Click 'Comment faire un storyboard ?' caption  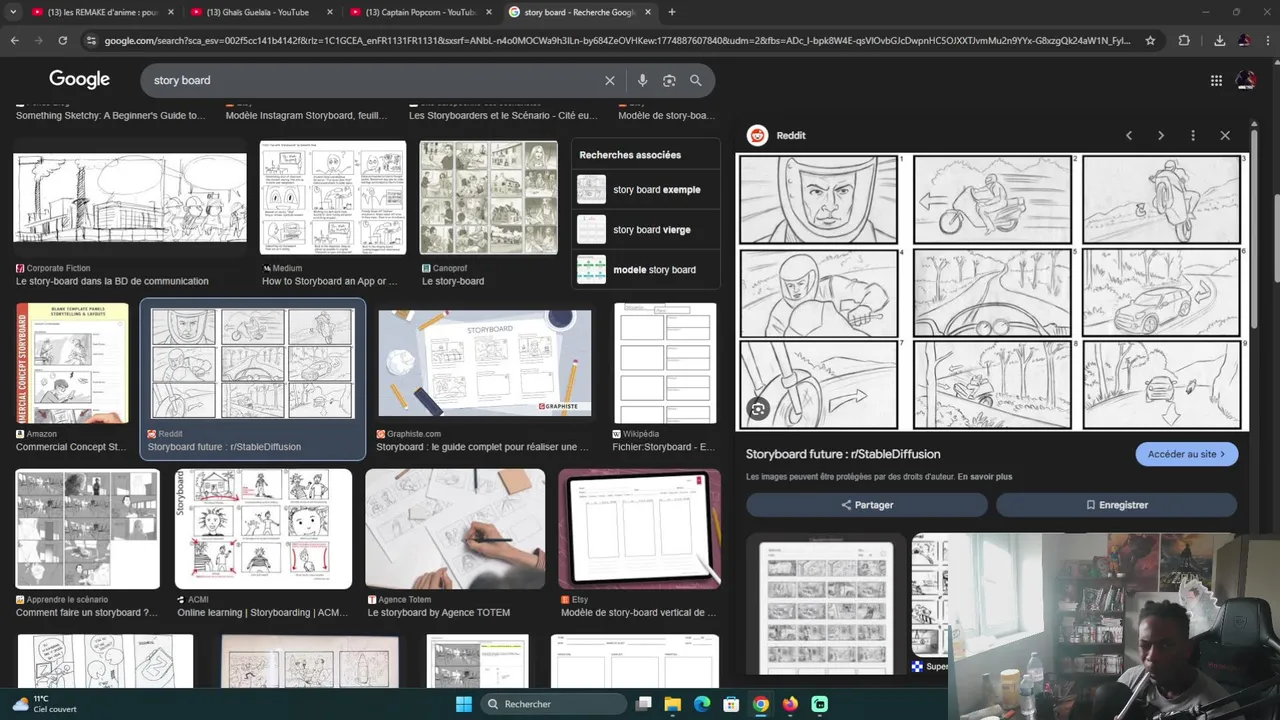87,612
